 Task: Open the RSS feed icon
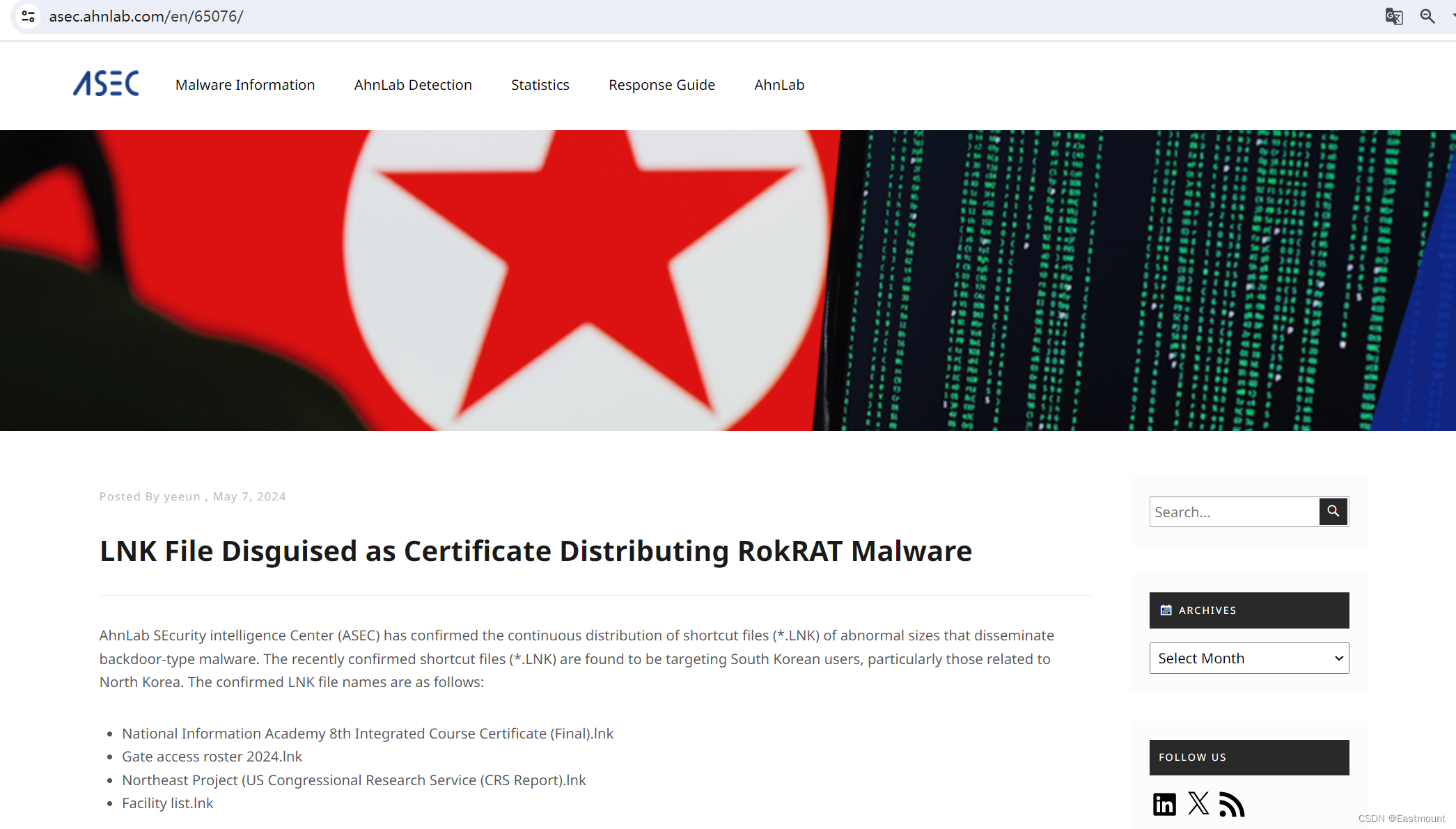(x=1231, y=804)
